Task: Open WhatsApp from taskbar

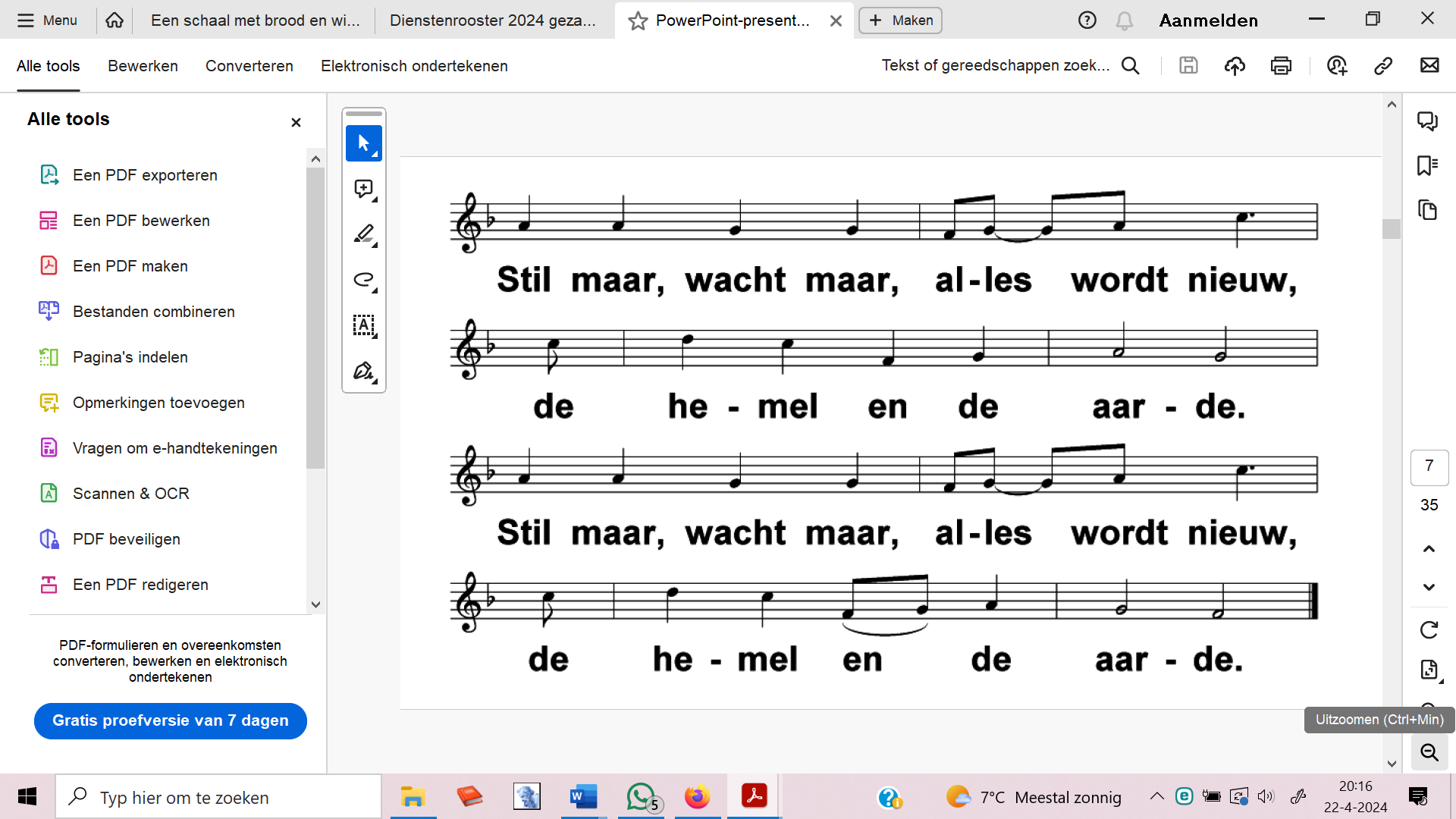Action: coord(643,797)
